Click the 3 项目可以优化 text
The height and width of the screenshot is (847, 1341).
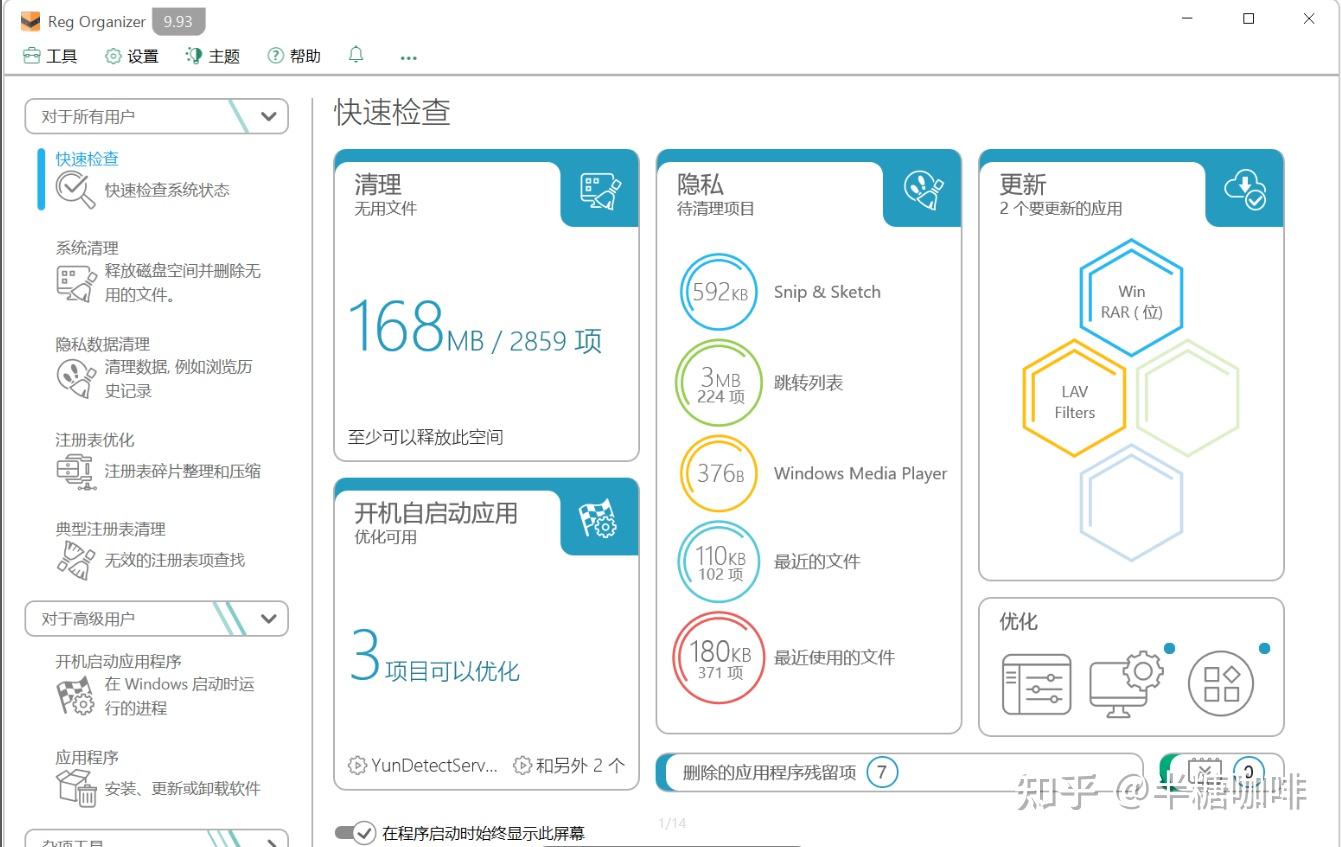(x=435, y=659)
